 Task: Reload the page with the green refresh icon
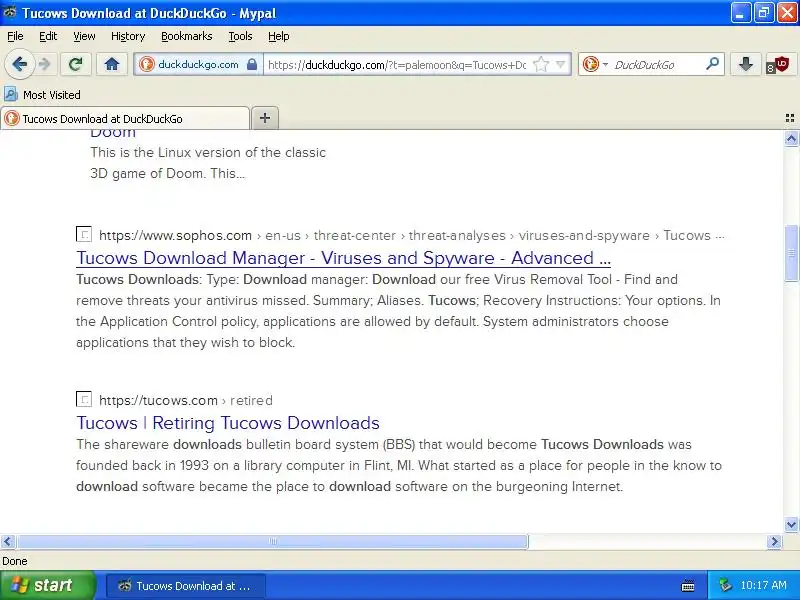click(x=76, y=64)
